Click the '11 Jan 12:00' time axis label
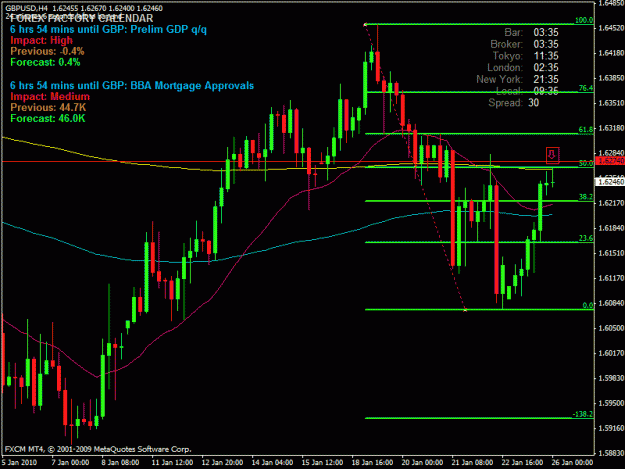Image resolution: width=625 pixels, height=469 pixels. [x=172, y=463]
